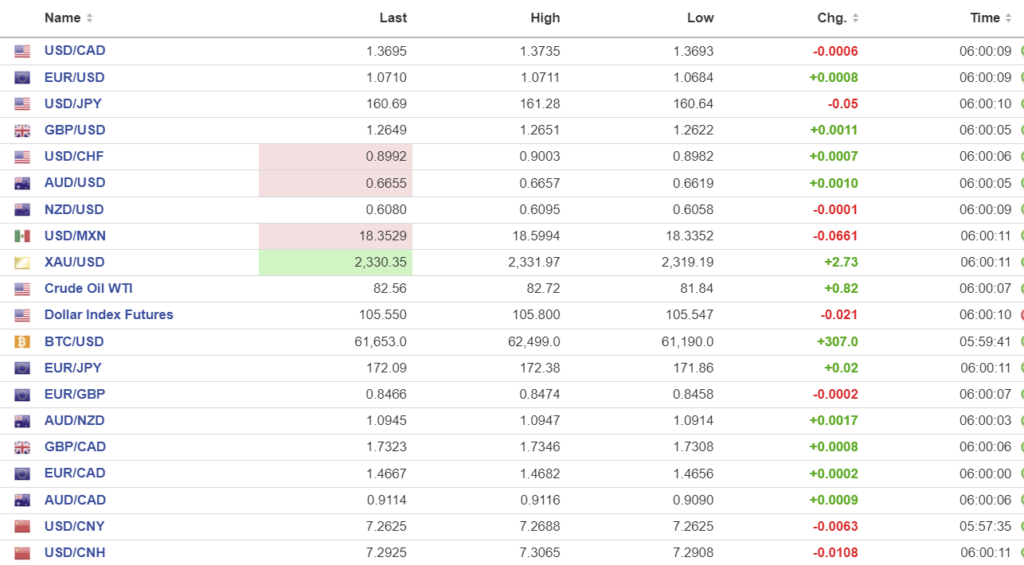The width and height of the screenshot is (1024, 565).
Task: Click the US flag icon beside USD/CAD
Action: pos(22,51)
